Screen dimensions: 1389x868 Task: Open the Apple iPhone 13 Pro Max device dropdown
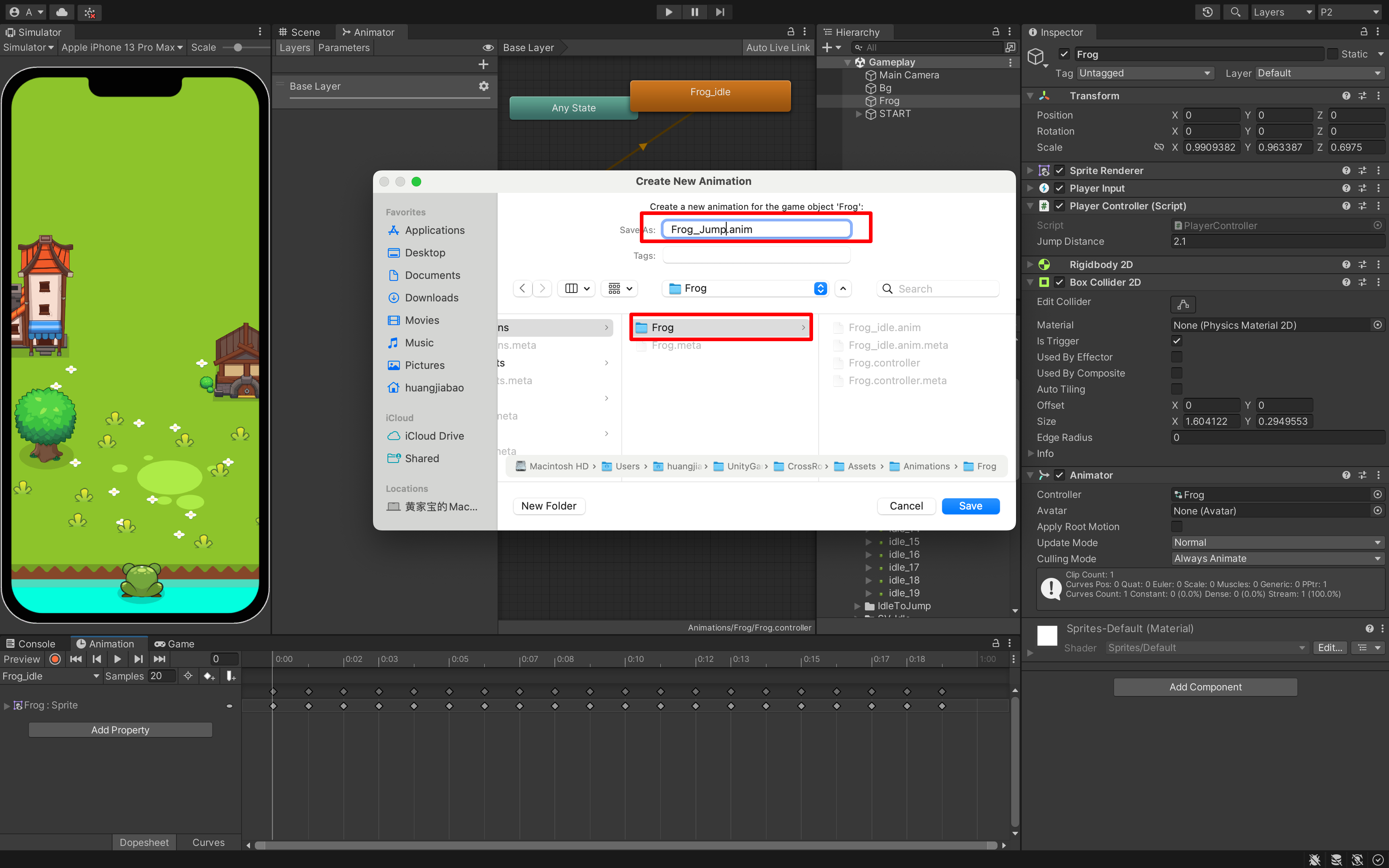pyautogui.click(x=122, y=48)
